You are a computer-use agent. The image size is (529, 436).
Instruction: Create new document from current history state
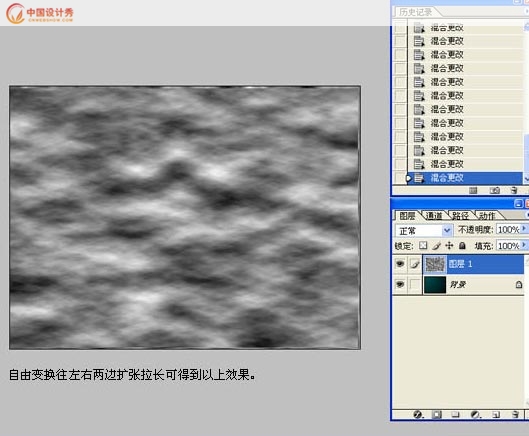click(x=473, y=191)
